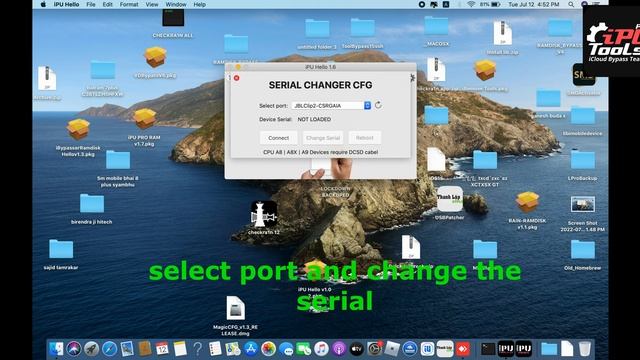Screen dimensions: 640x360
Task: Close the Serial Changer CFG sheet
Action: pos(236,78)
